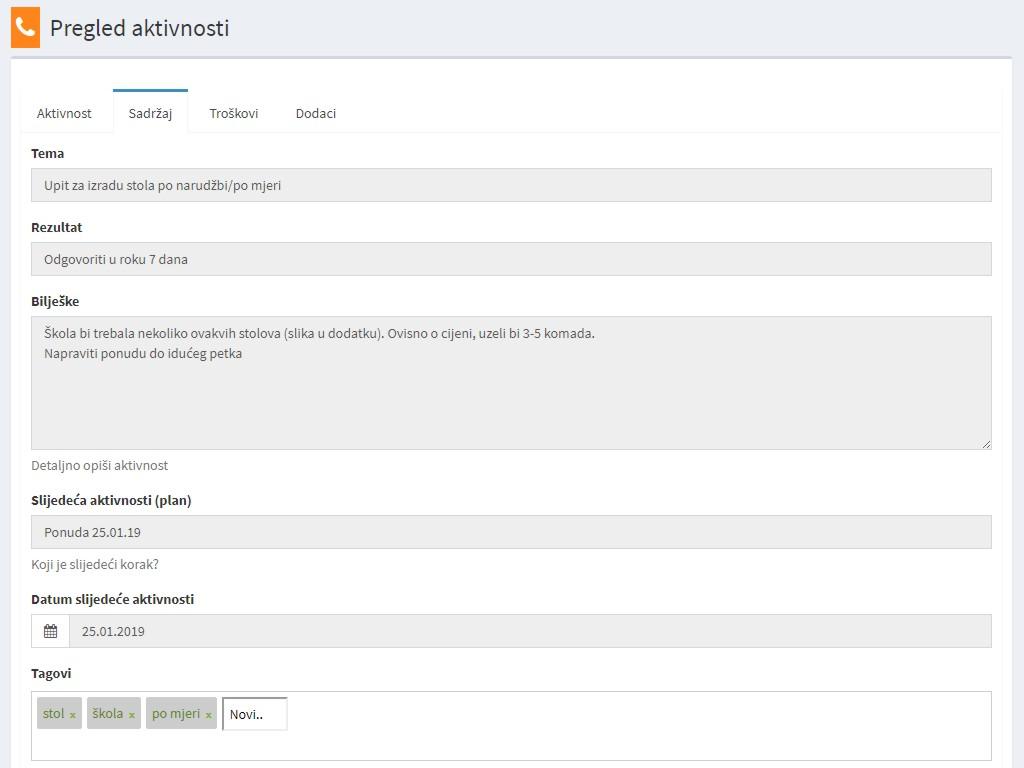Go to the Dodaci tab

click(x=316, y=113)
